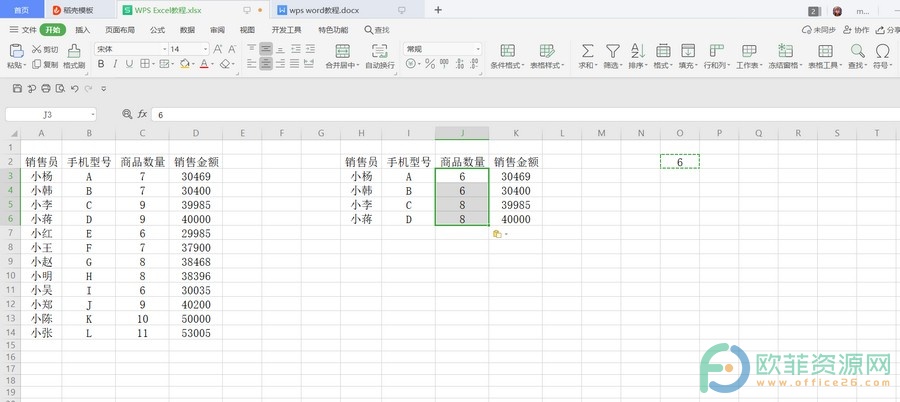Click the Worksheet (工作表) icon
The height and width of the screenshot is (402, 900).
[749, 51]
